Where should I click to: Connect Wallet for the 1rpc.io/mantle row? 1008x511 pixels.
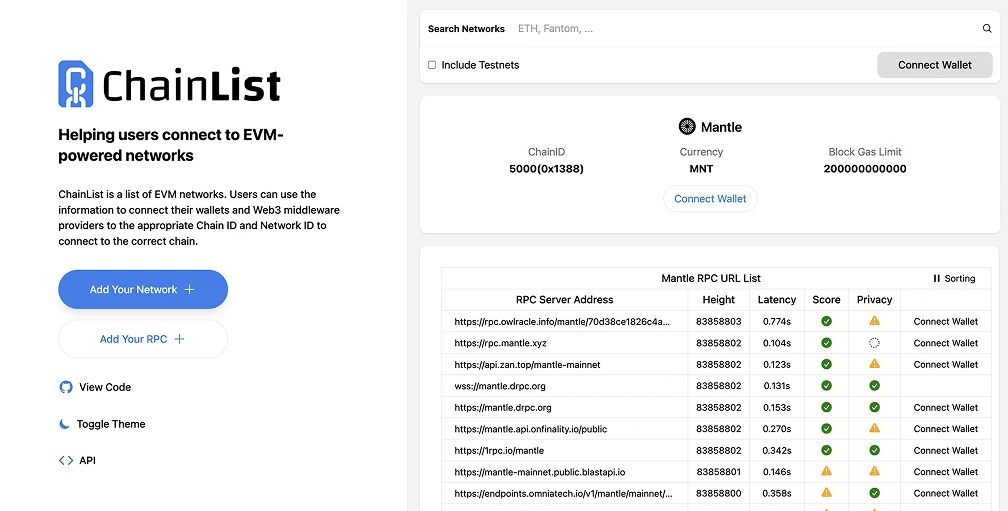point(946,451)
